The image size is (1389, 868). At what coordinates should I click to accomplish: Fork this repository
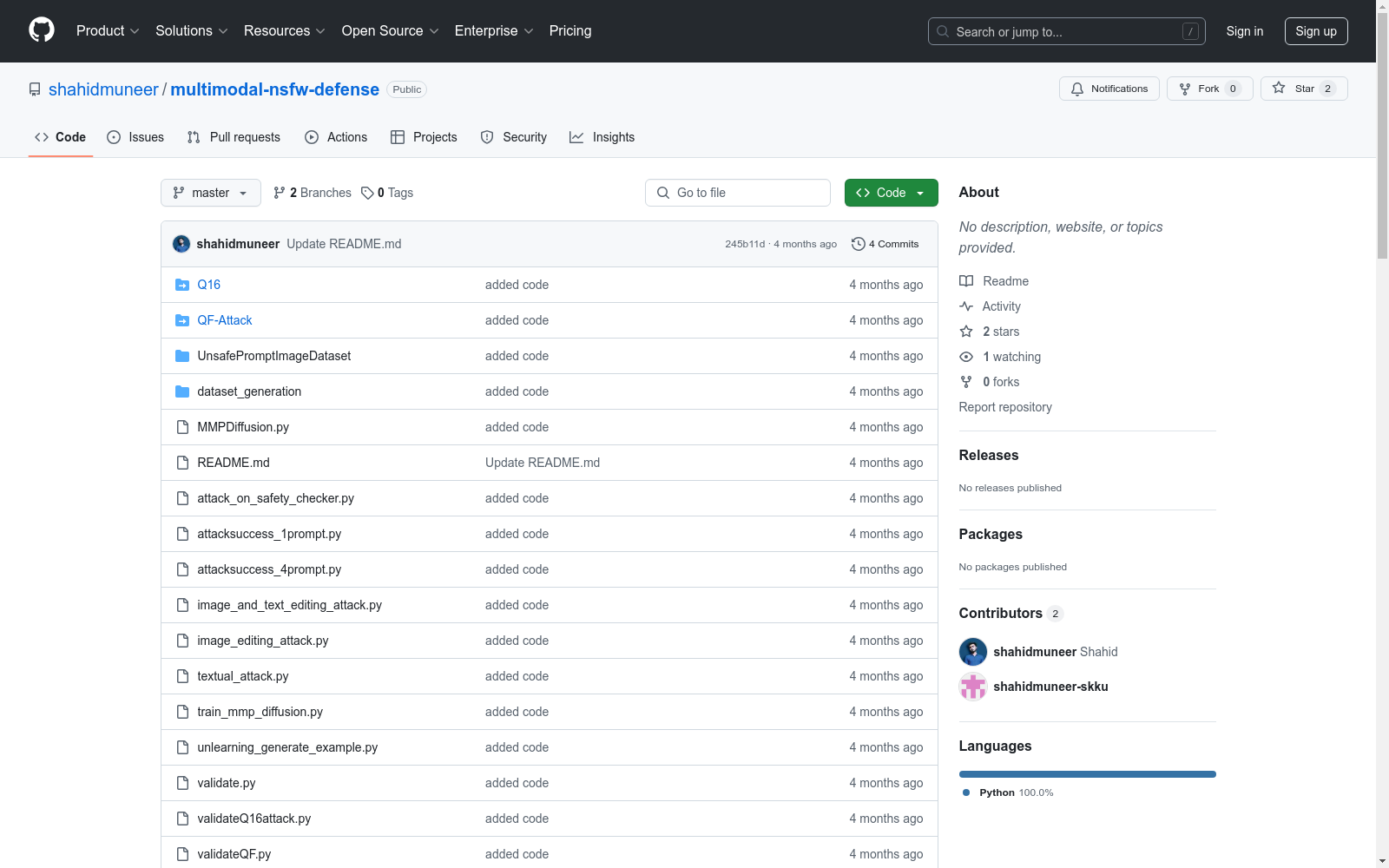pos(1210,89)
